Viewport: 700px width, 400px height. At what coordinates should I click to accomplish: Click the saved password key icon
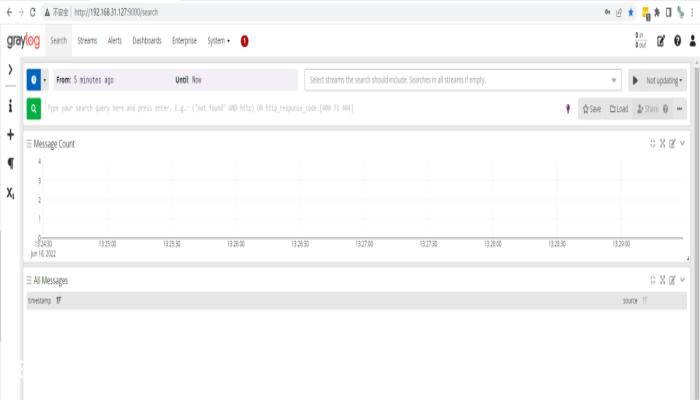[607, 12]
